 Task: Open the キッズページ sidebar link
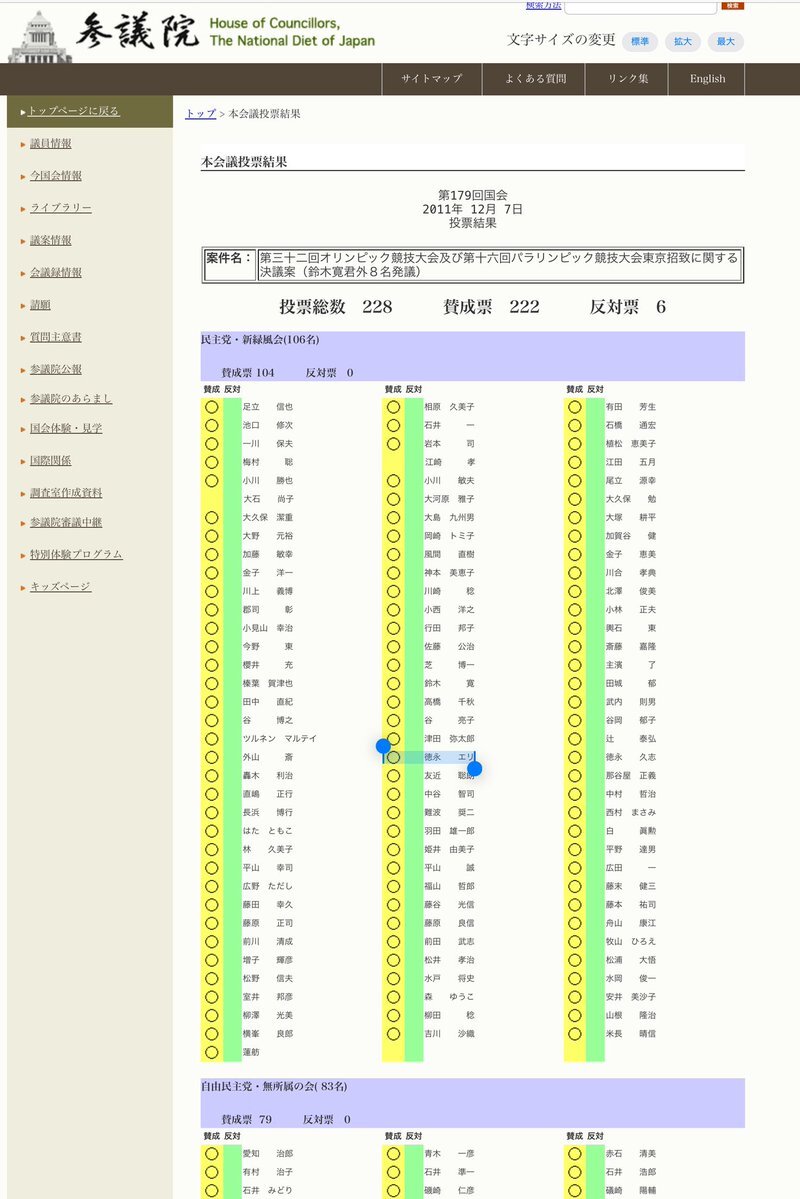point(60,587)
